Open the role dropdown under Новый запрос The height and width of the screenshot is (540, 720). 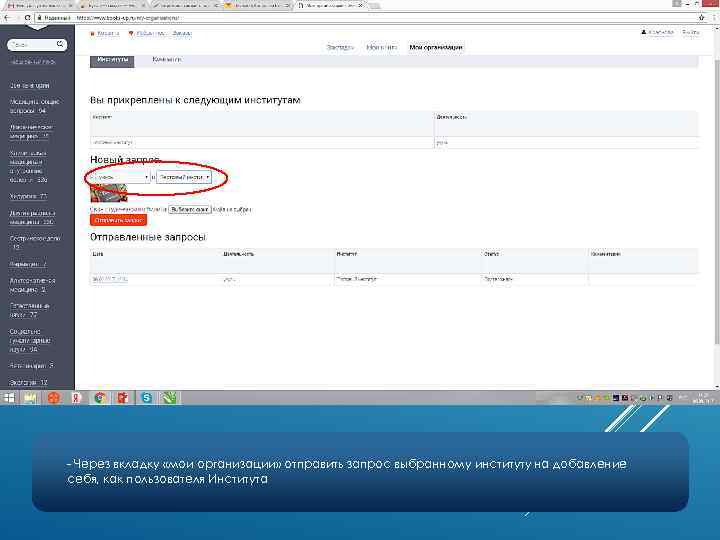pyautogui.click(x=120, y=177)
